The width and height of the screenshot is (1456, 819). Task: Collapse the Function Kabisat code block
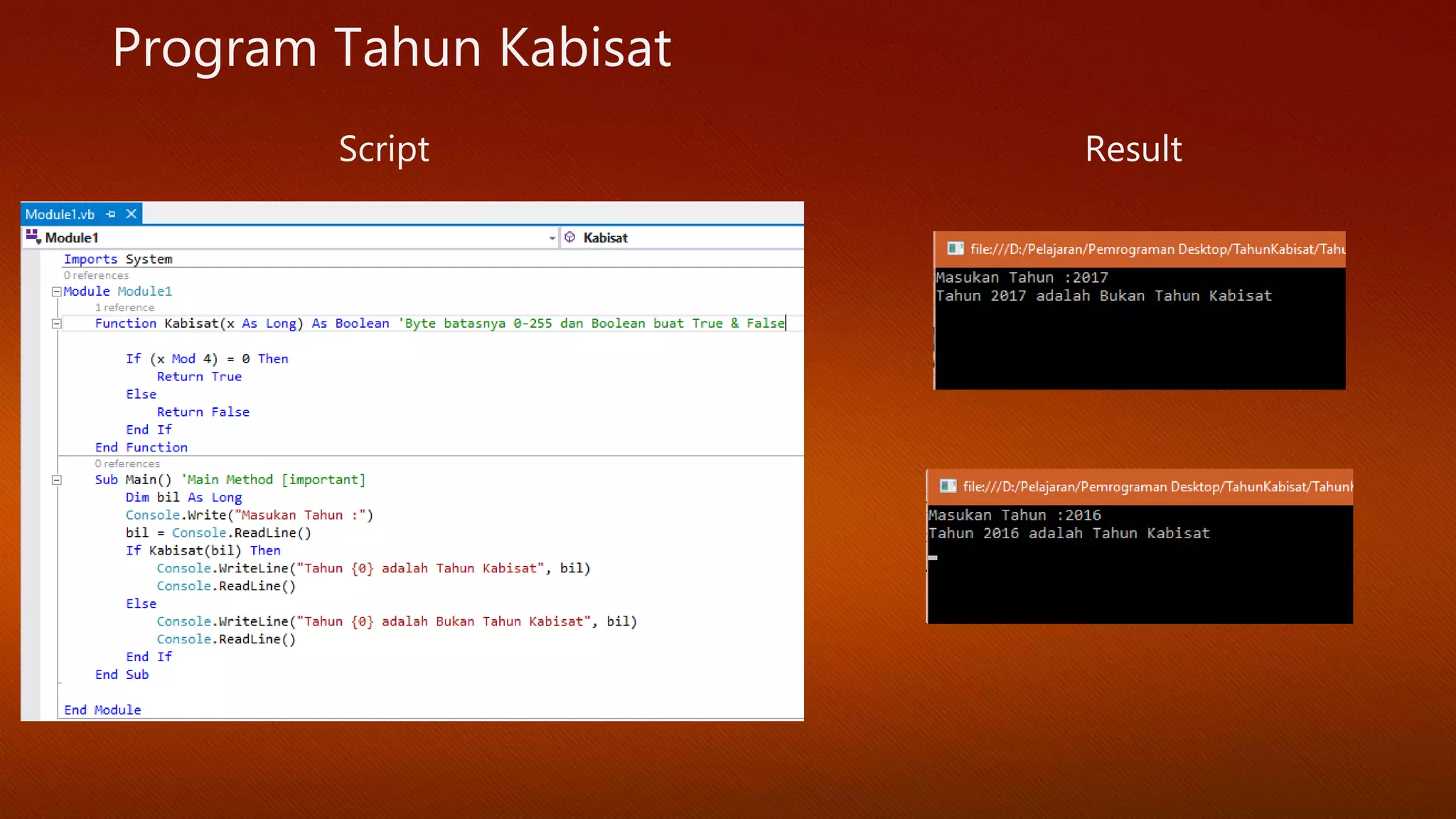tap(56, 323)
